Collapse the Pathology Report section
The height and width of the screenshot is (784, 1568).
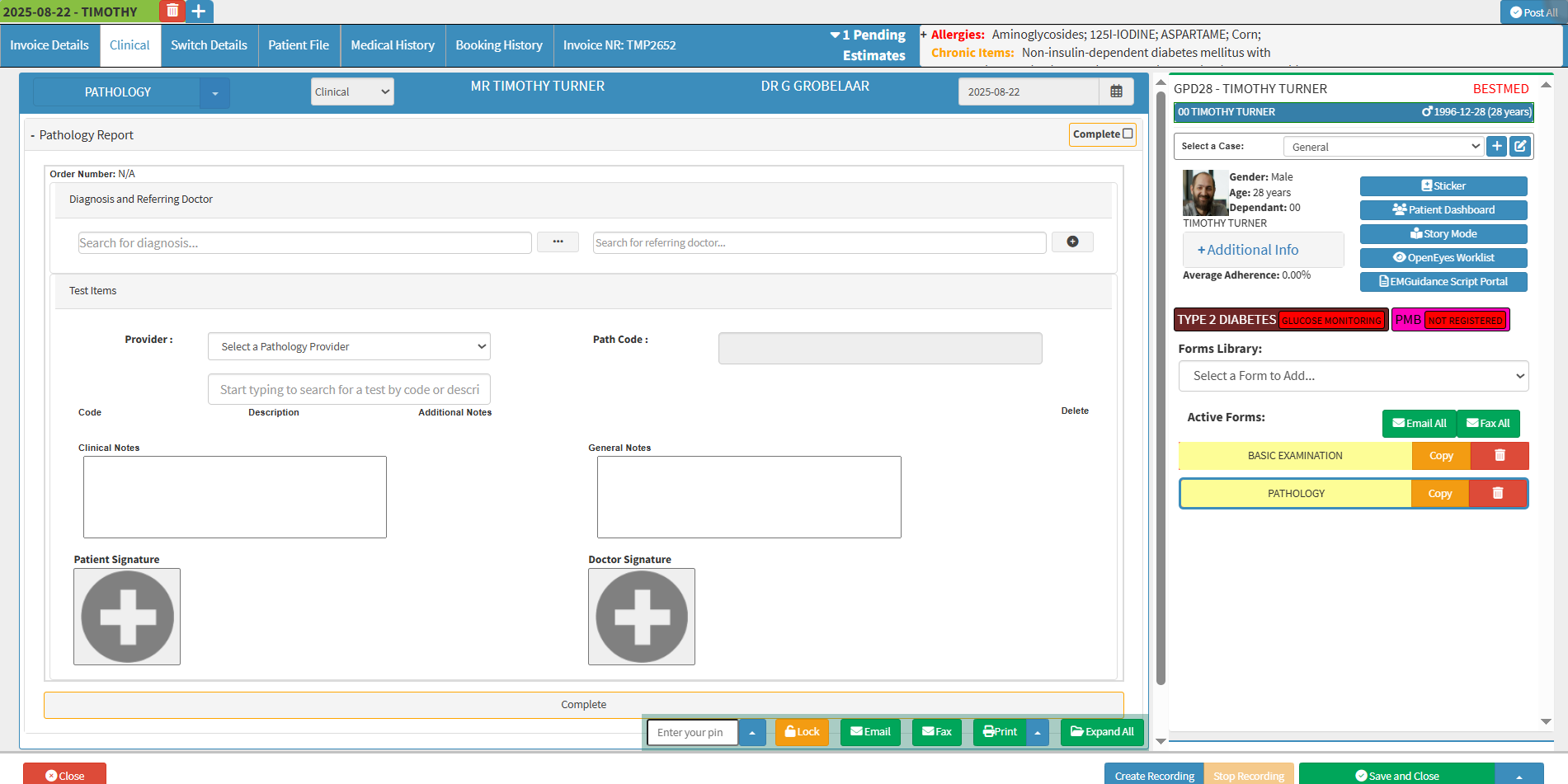click(33, 135)
